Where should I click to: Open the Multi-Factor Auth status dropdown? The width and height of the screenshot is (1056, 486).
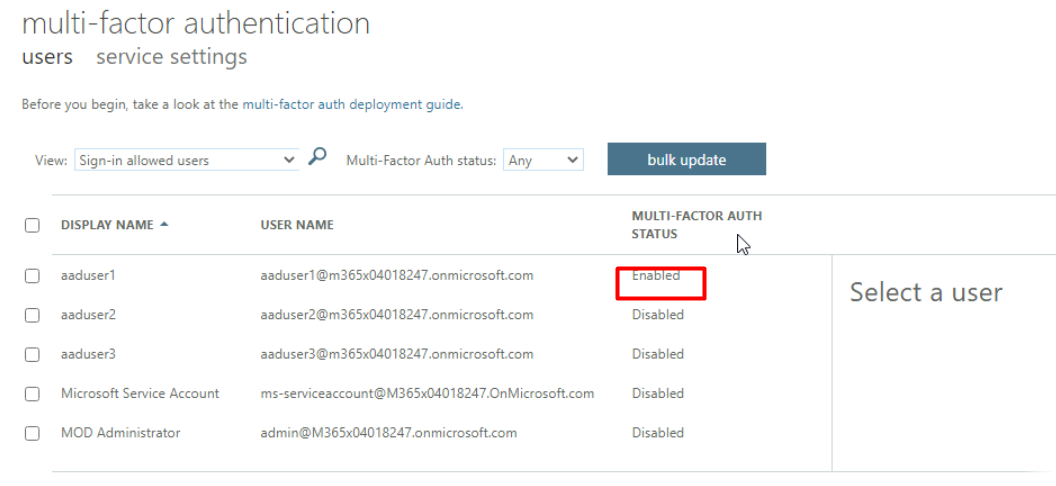click(x=543, y=160)
